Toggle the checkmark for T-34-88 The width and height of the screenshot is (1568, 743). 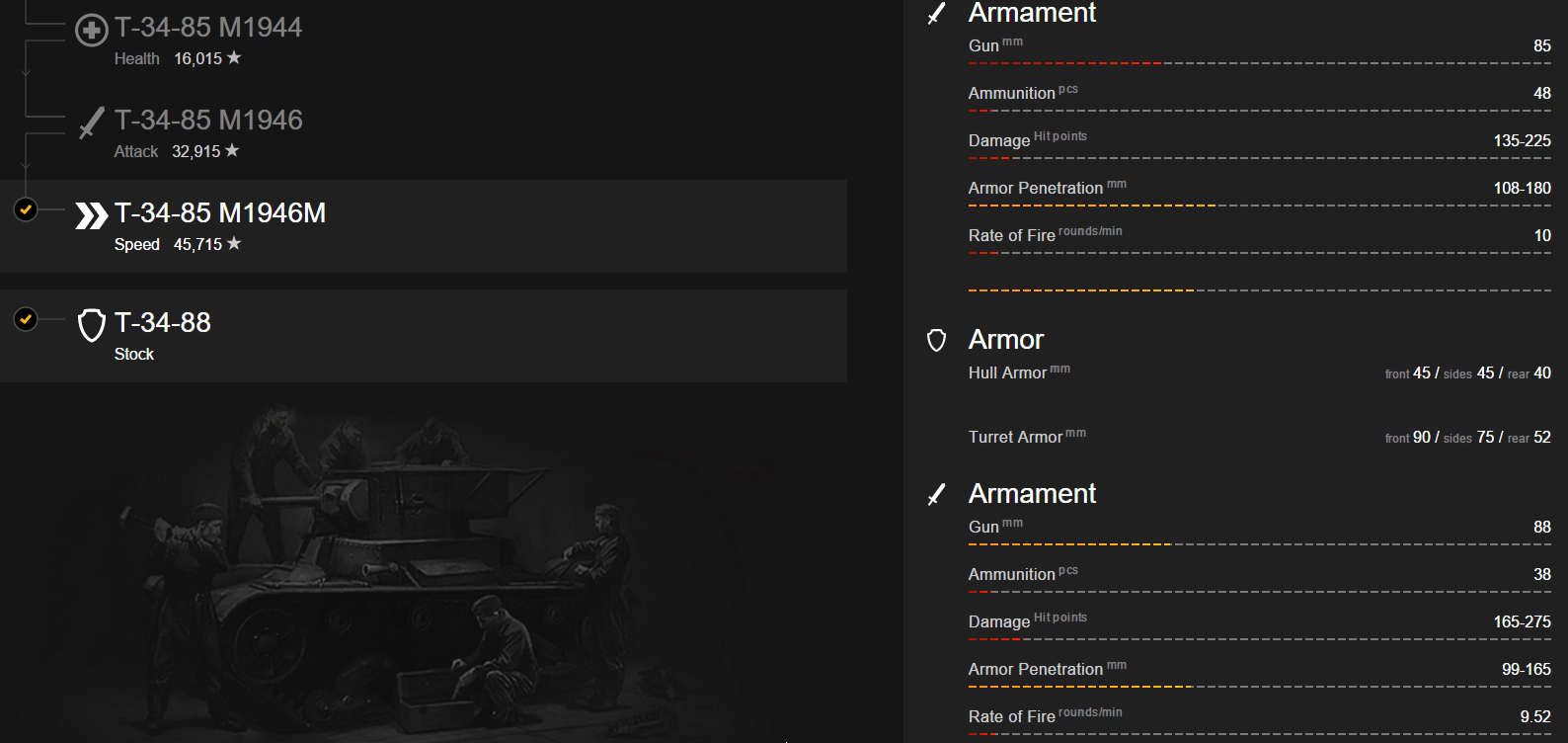[26, 318]
